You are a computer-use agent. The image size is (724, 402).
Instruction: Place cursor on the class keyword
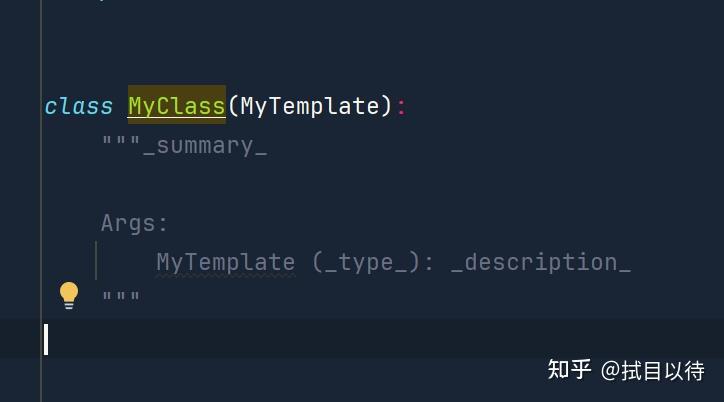pyautogui.click(x=78, y=106)
